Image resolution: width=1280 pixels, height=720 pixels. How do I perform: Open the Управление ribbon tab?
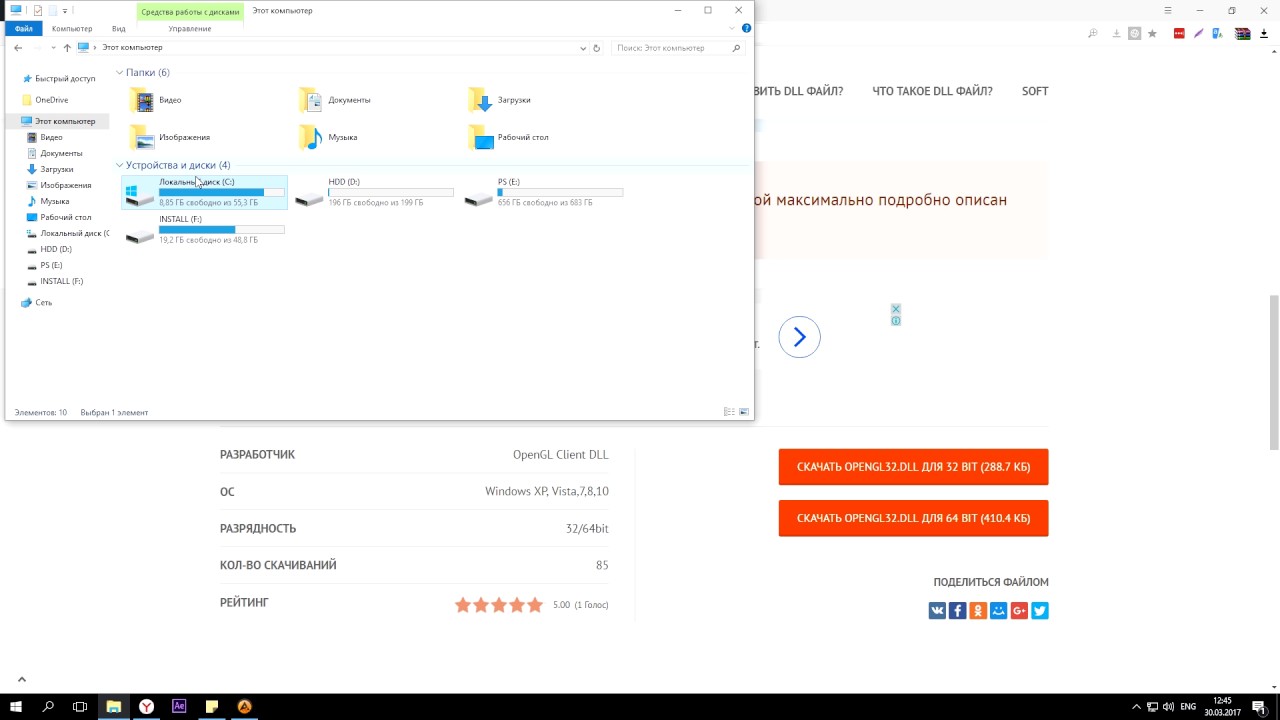coord(190,29)
